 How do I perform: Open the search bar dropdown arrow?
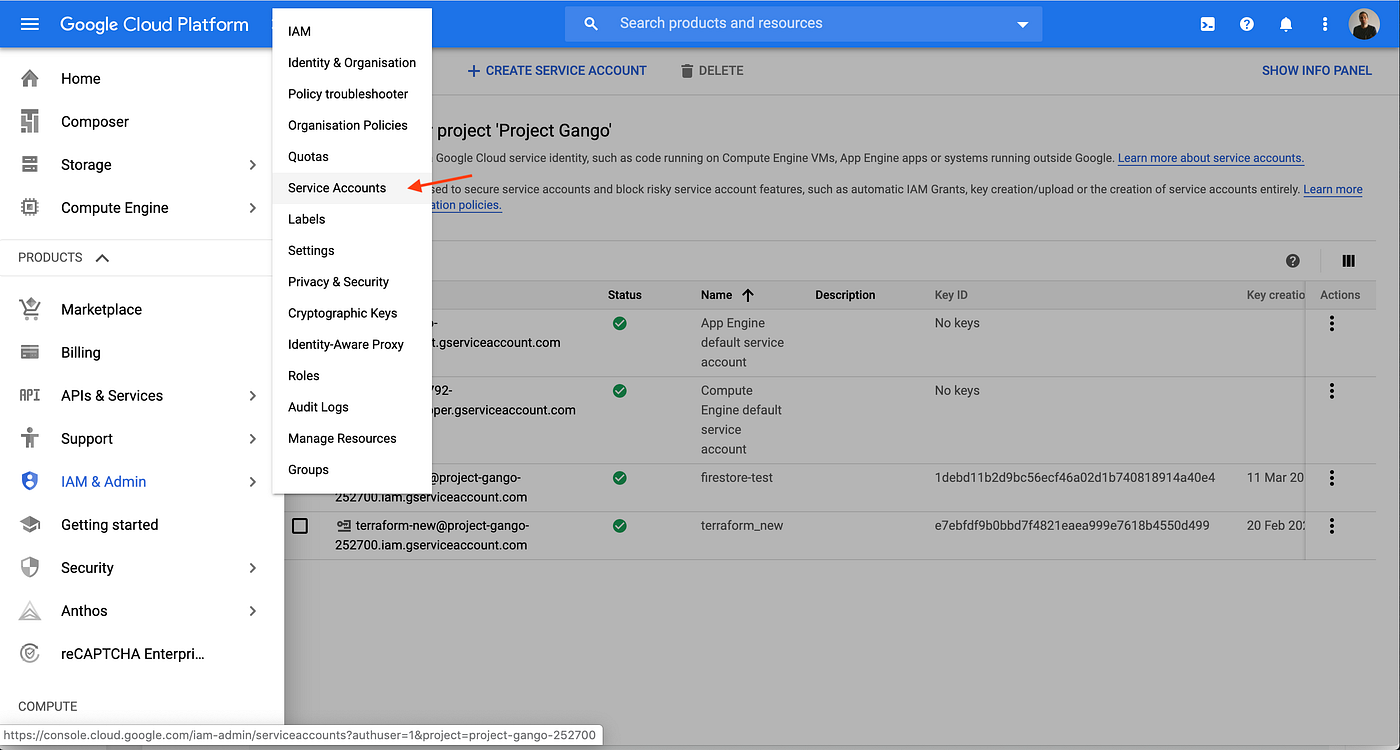click(x=1021, y=23)
